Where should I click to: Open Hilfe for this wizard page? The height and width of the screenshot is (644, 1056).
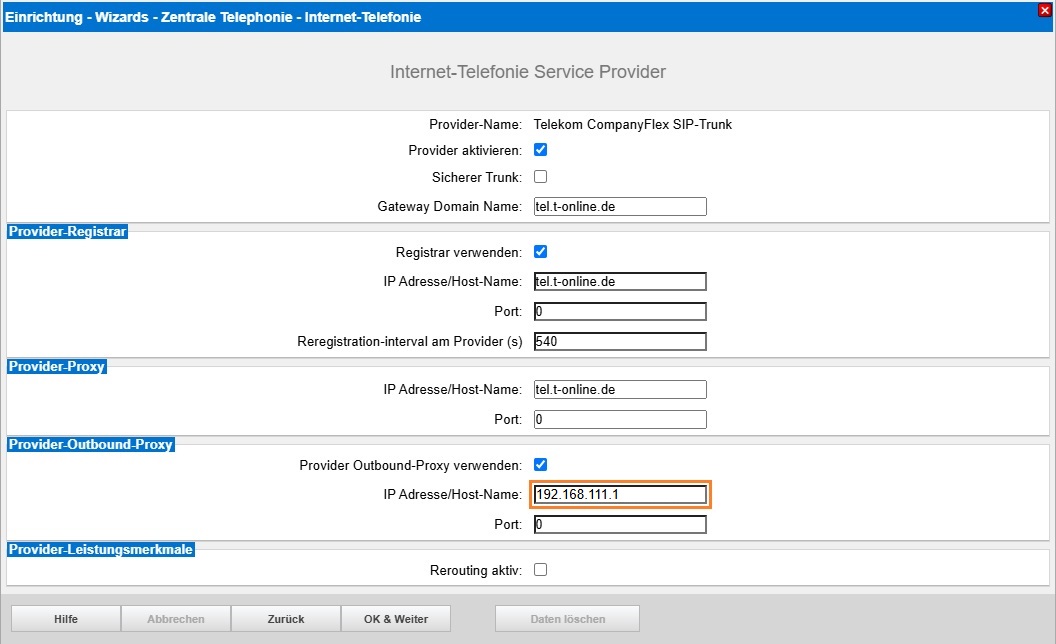click(x=66, y=619)
